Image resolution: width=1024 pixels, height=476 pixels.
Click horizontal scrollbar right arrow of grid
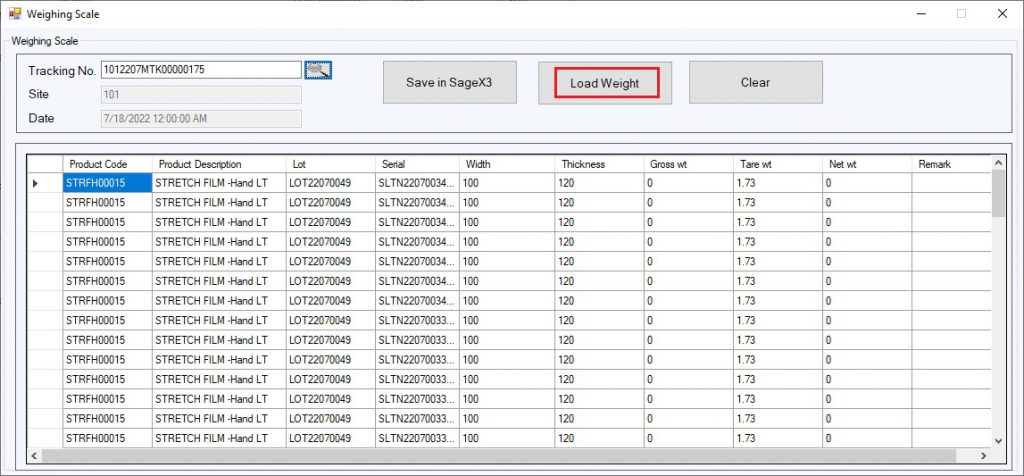click(x=984, y=455)
